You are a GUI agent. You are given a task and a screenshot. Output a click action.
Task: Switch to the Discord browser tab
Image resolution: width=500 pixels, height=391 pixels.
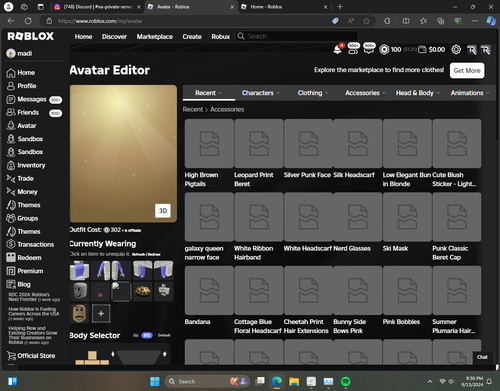(97, 7)
